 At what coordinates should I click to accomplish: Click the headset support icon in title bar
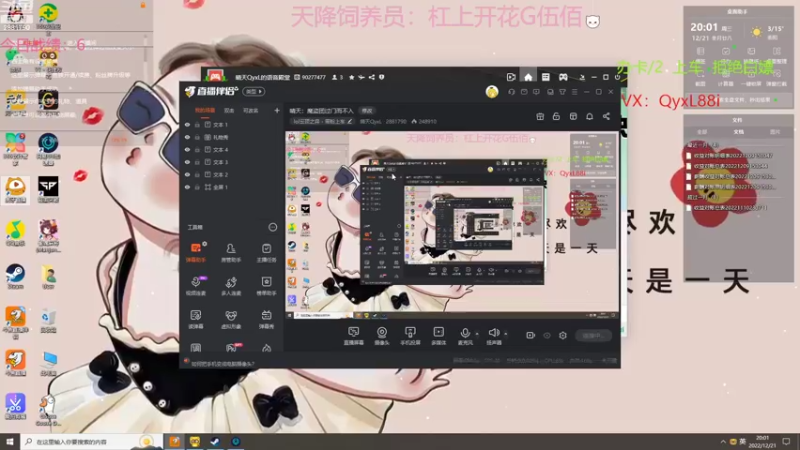click(x=511, y=92)
